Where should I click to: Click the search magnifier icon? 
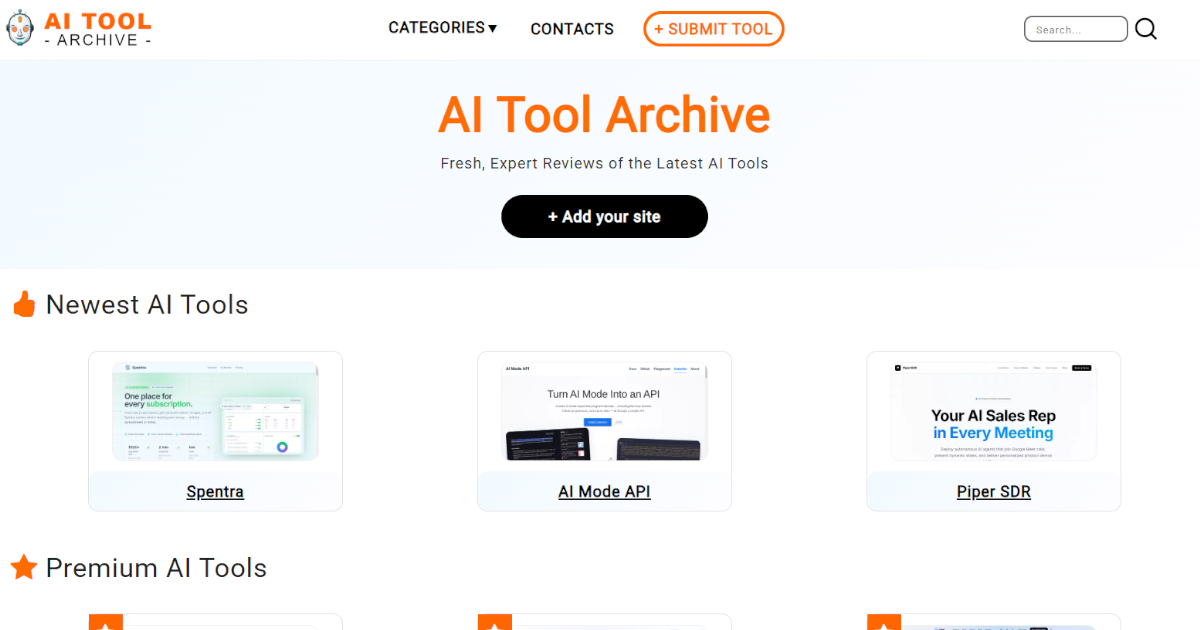(1145, 28)
